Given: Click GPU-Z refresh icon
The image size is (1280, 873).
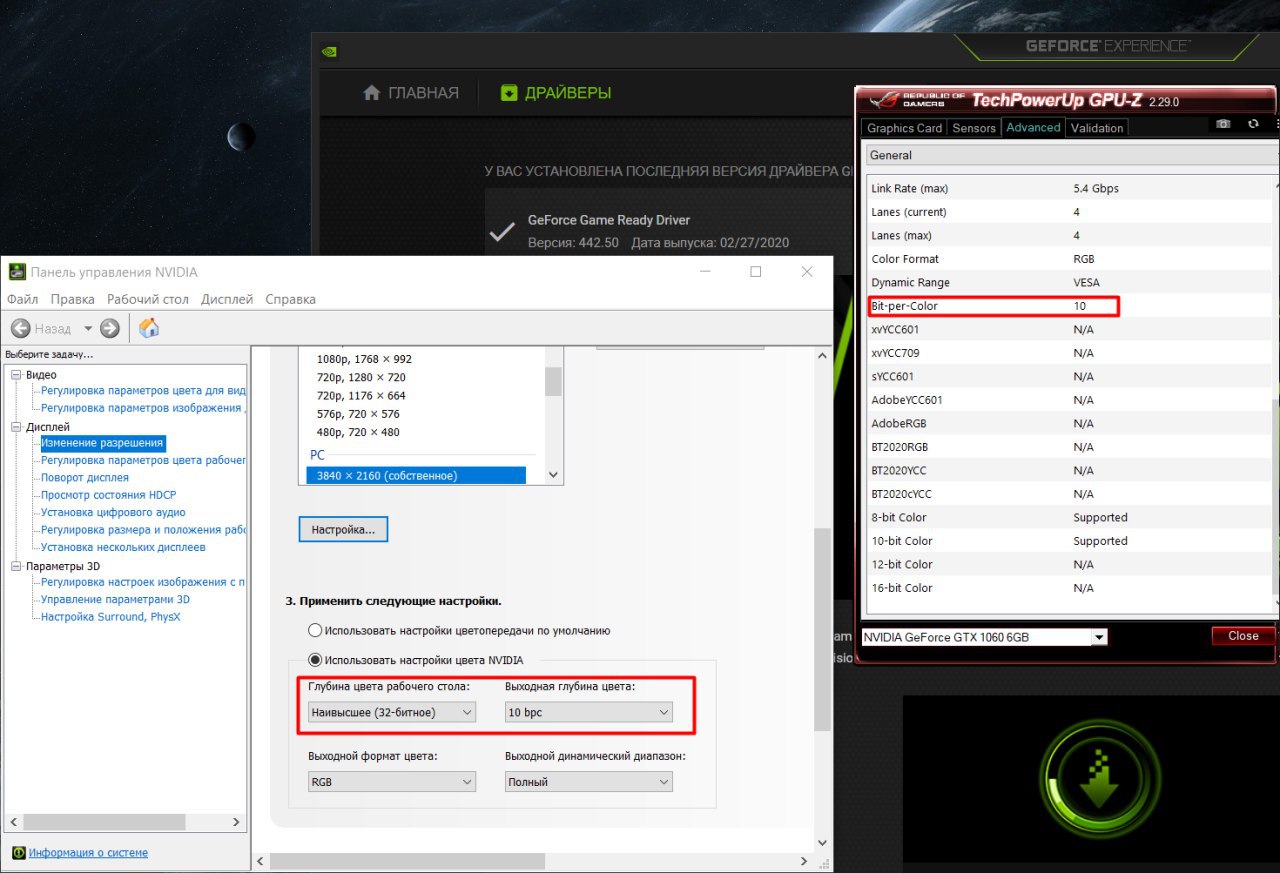Looking at the screenshot, I should (x=1253, y=124).
